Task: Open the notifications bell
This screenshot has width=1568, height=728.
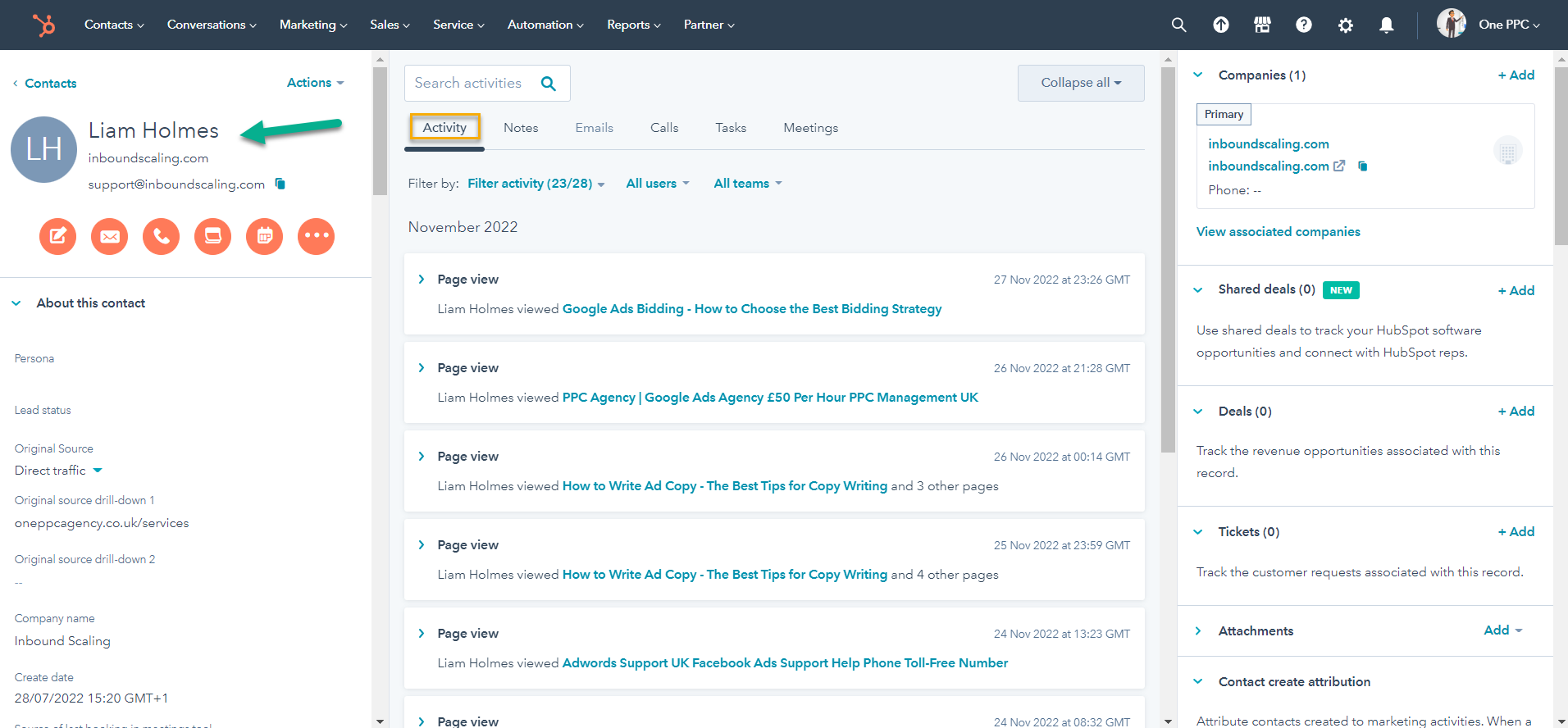Action: (x=1387, y=25)
